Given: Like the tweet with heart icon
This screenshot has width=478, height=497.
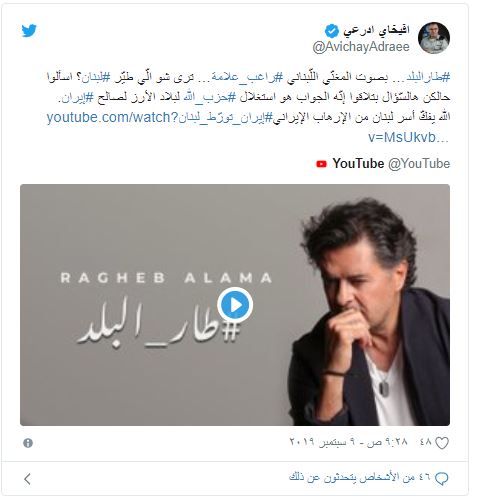Looking at the screenshot, I should tap(442, 443).
